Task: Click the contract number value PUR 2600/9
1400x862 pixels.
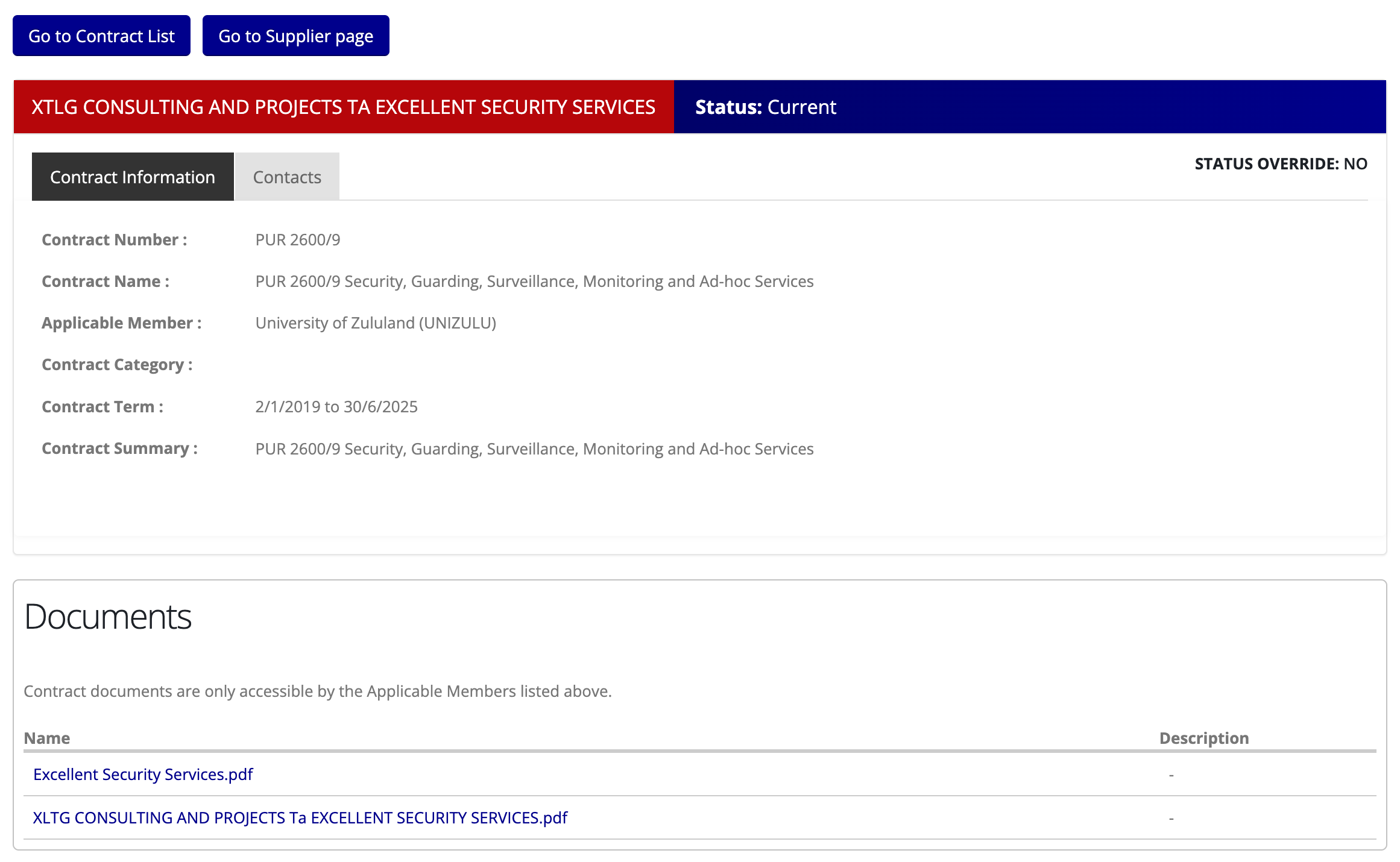Action: (x=298, y=240)
